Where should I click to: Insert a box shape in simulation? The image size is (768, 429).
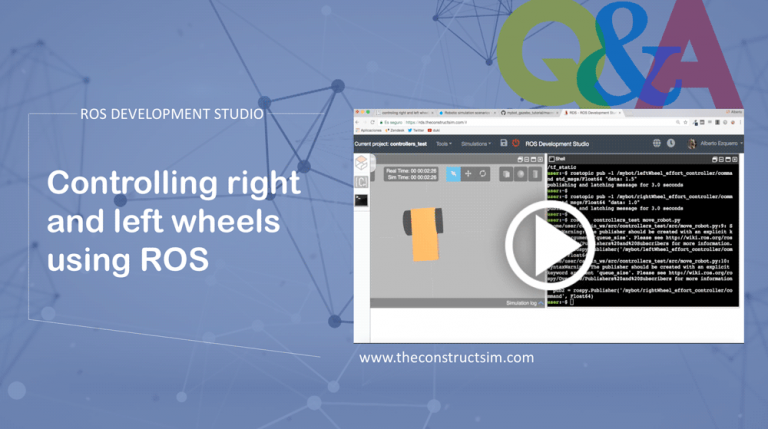tap(506, 174)
